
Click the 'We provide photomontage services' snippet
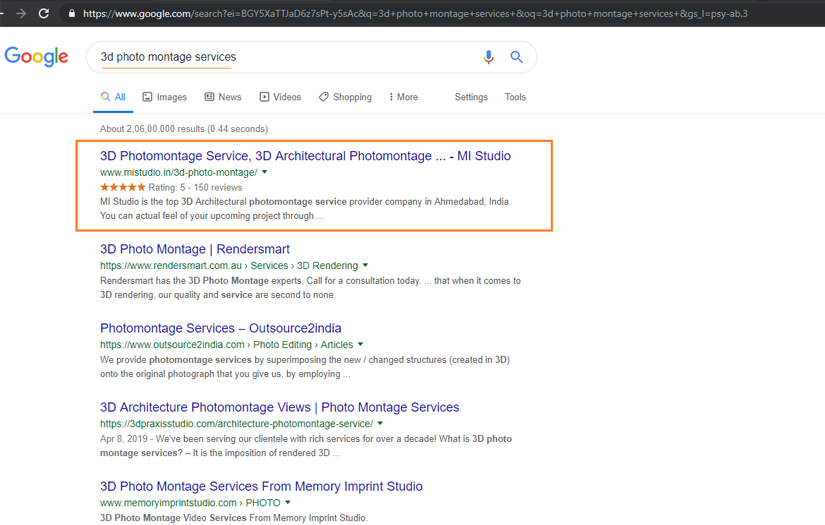click(305, 367)
